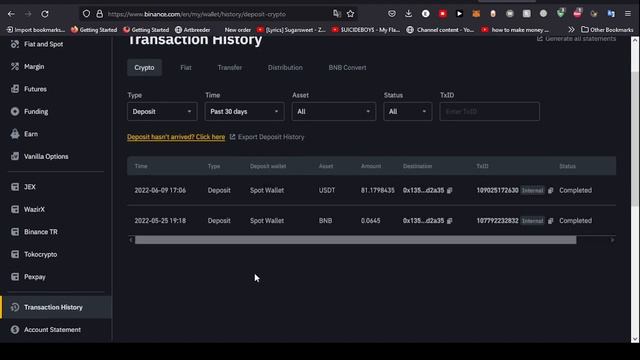
Task: Switch to the BNB Convert tab
Action: click(347, 68)
